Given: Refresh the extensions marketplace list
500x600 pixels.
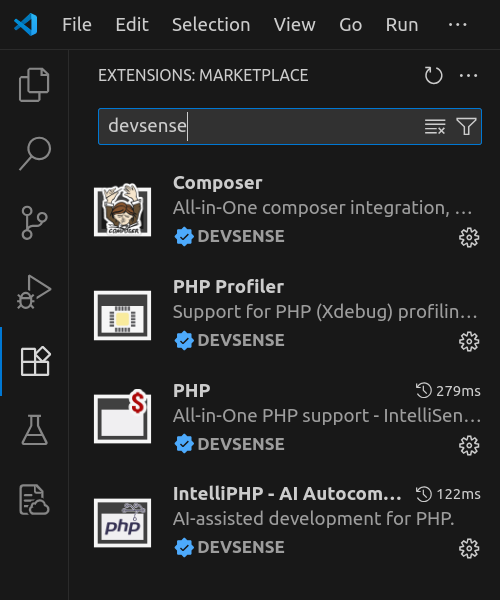Looking at the screenshot, I should coord(433,75).
